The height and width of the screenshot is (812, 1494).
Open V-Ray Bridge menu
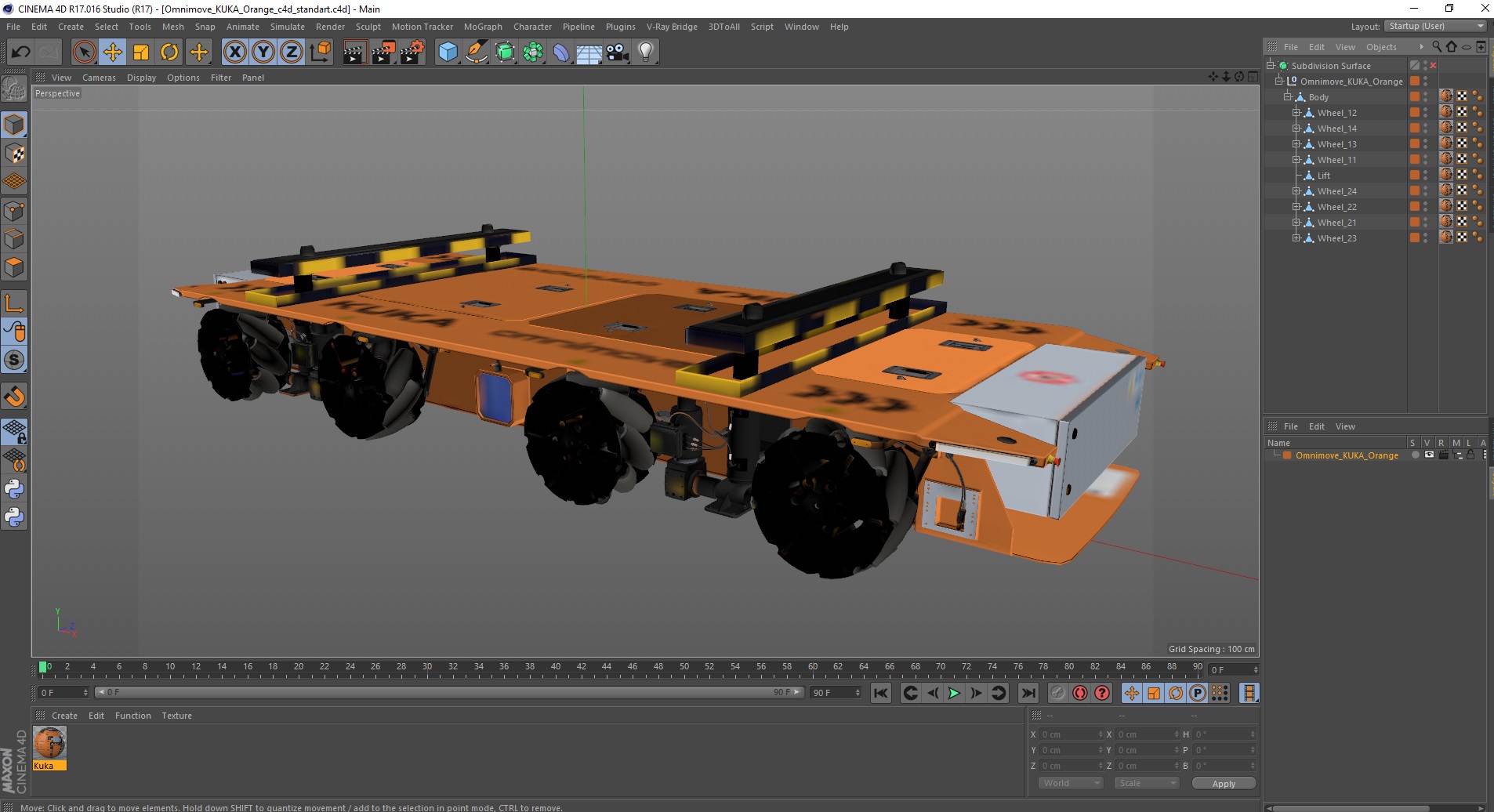tap(672, 27)
